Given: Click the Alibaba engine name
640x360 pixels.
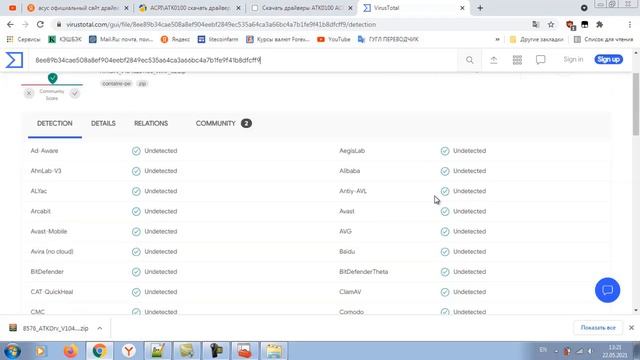Looking at the screenshot, I should [x=350, y=171].
